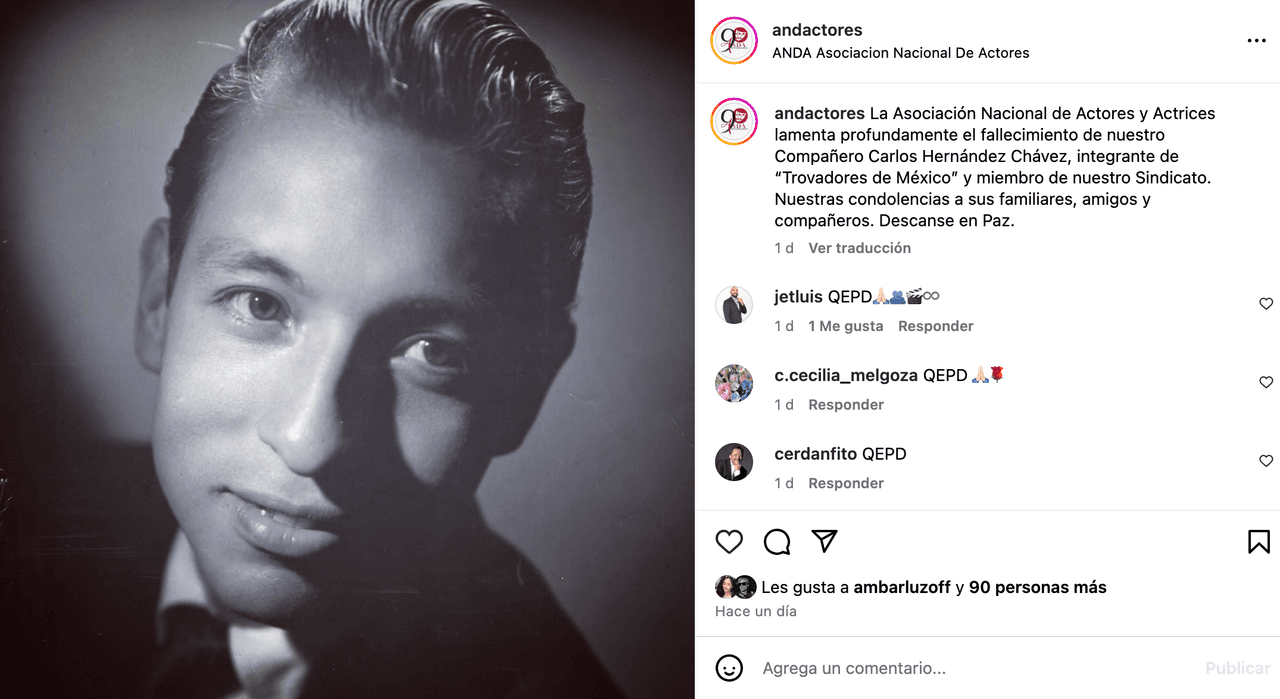1280x699 pixels.
Task: Click the andactores profile picture
Action: coord(734,41)
